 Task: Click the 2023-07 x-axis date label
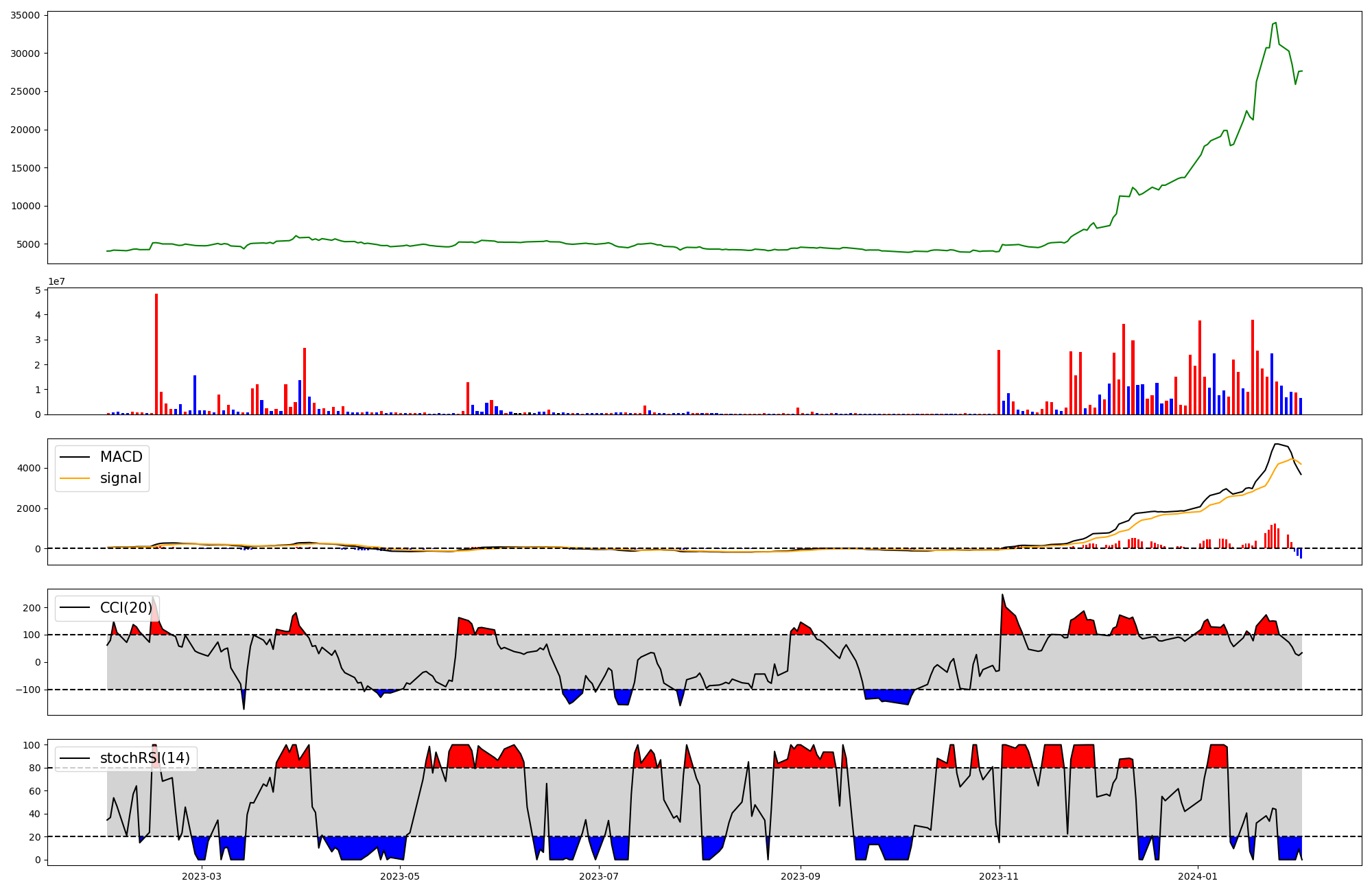pyautogui.click(x=600, y=876)
